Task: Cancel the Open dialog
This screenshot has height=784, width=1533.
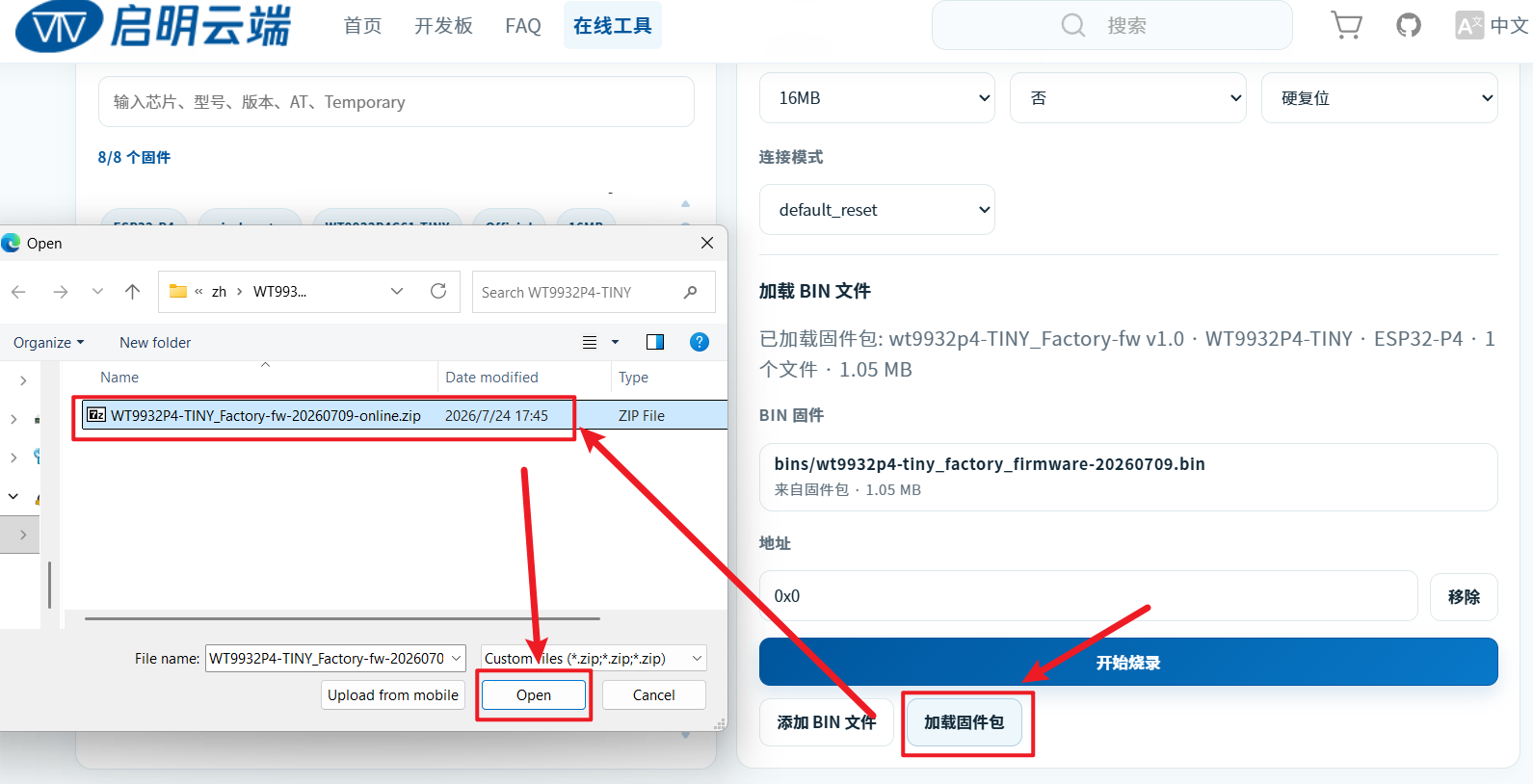Action: (654, 695)
